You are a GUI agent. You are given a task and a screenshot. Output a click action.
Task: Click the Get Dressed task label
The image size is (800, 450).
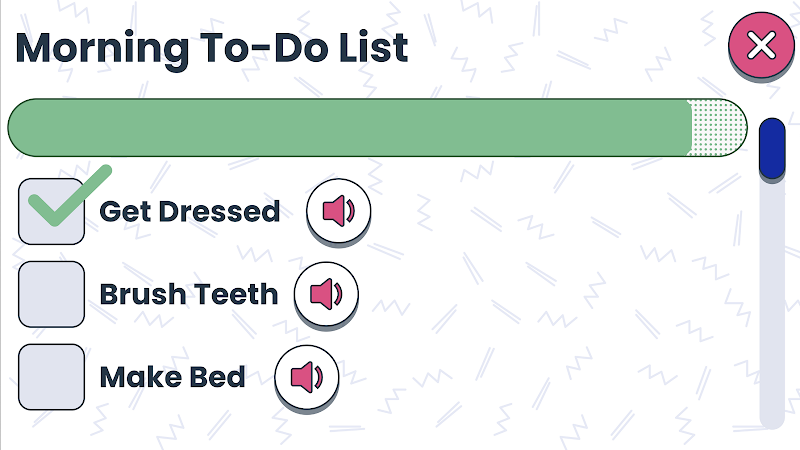click(190, 212)
